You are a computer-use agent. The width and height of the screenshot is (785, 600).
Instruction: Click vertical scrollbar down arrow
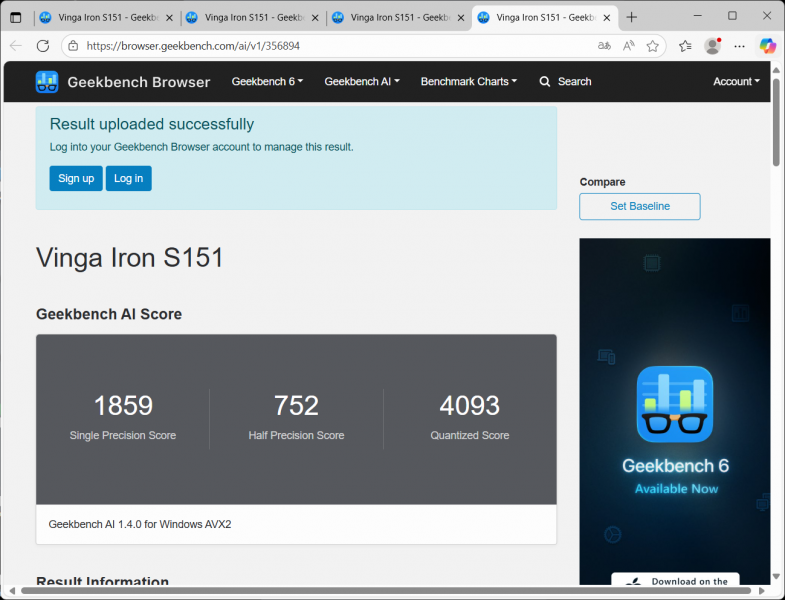(x=776, y=576)
